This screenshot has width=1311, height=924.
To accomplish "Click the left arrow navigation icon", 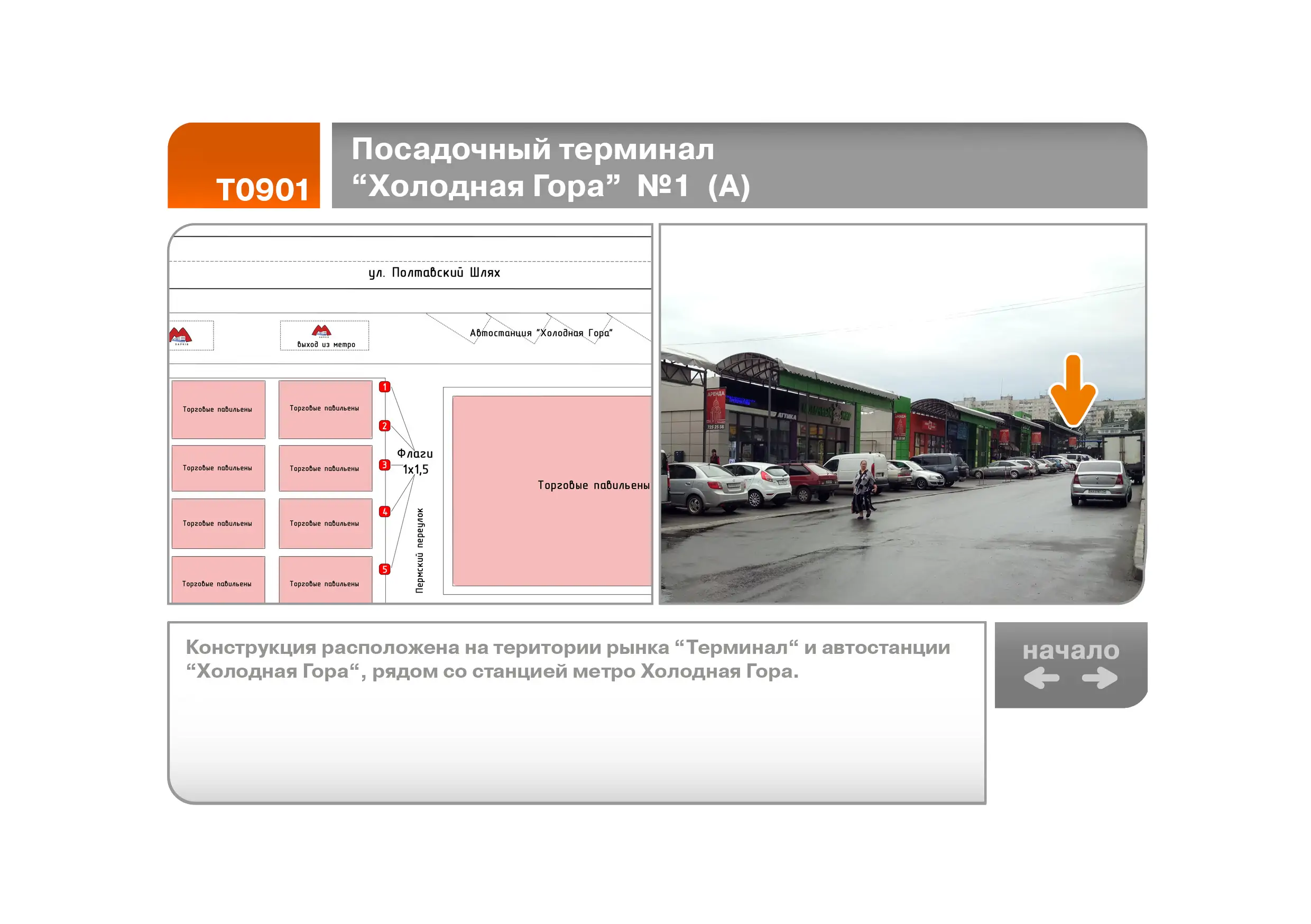I will pos(1041,678).
